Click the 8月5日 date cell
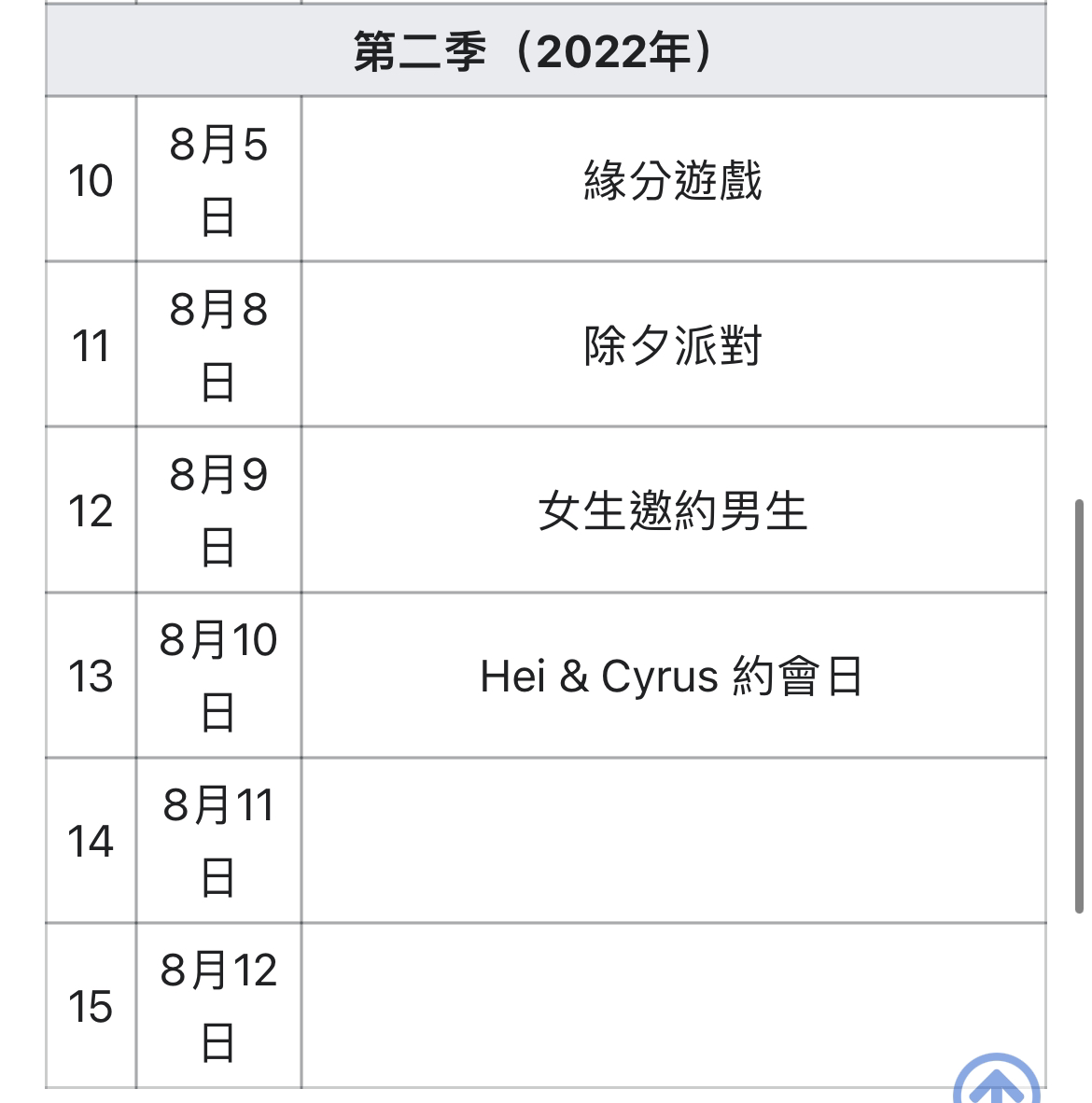1092x1103 pixels. pyautogui.click(x=218, y=179)
